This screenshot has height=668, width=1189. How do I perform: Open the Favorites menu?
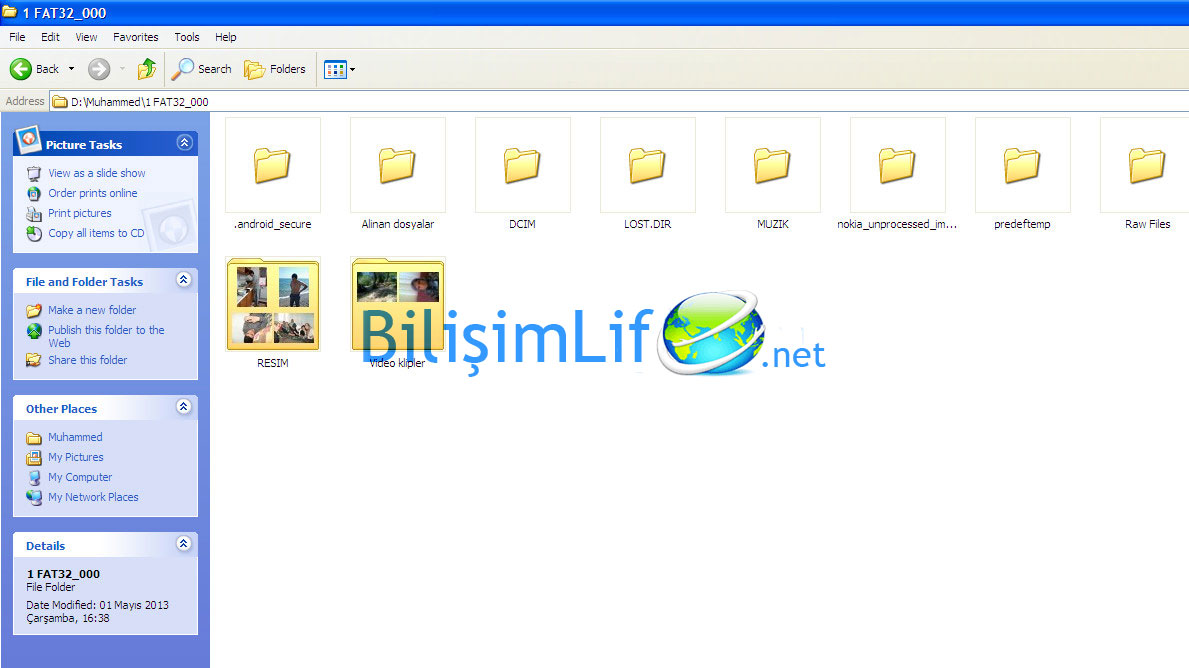135,37
